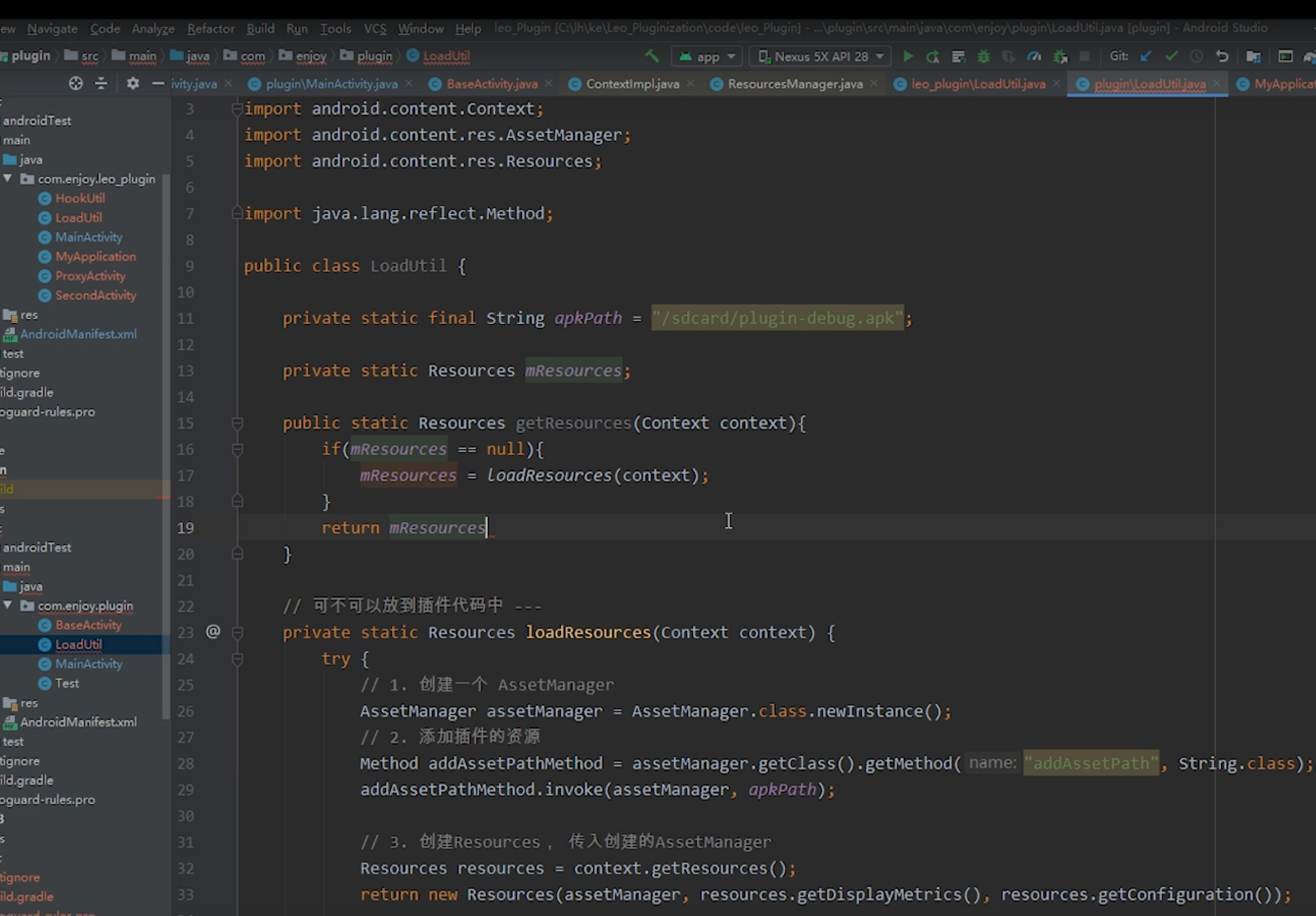Viewport: 1316px width, 916px height.
Task: Open the Profile app gauge icon
Action: tap(1034, 57)
